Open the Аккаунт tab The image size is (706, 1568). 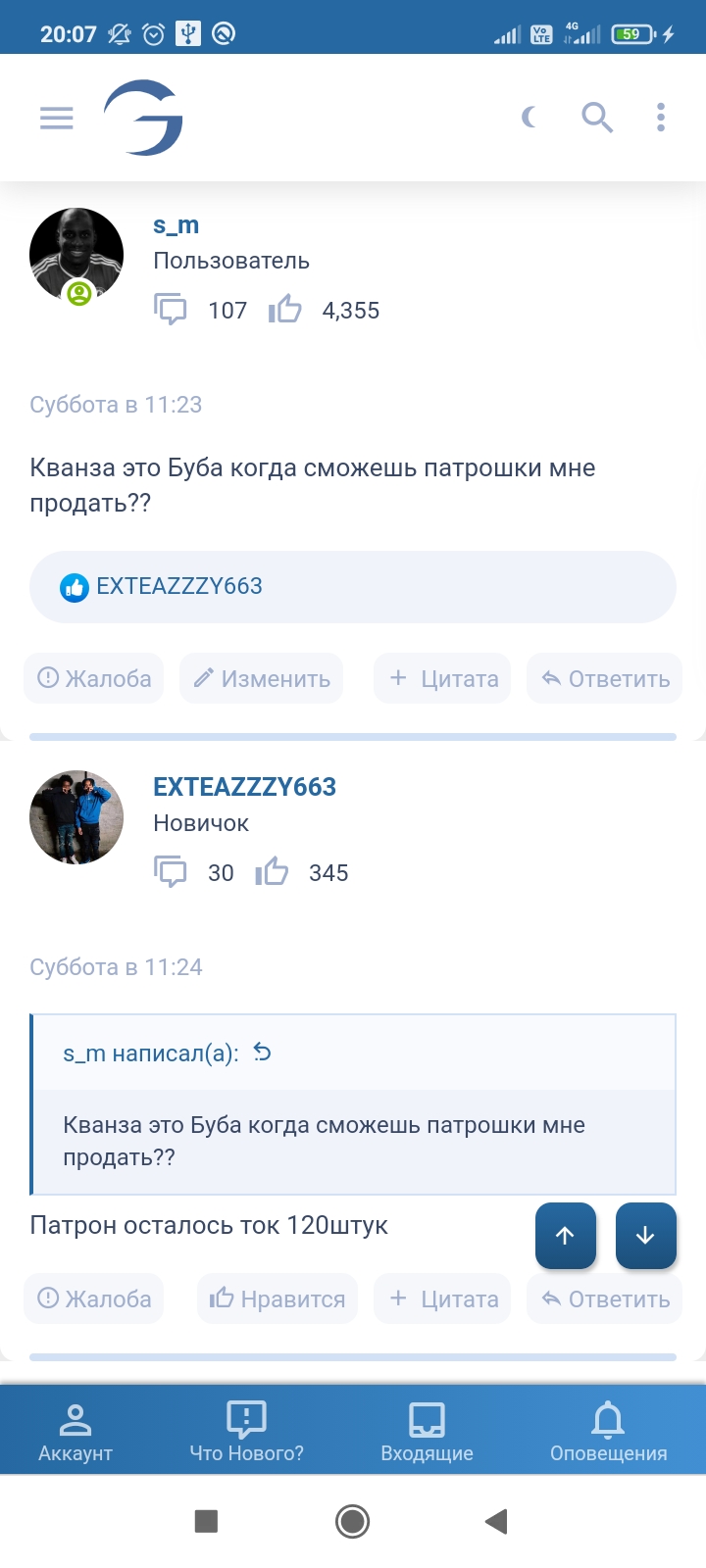(x=76, y=1431)
